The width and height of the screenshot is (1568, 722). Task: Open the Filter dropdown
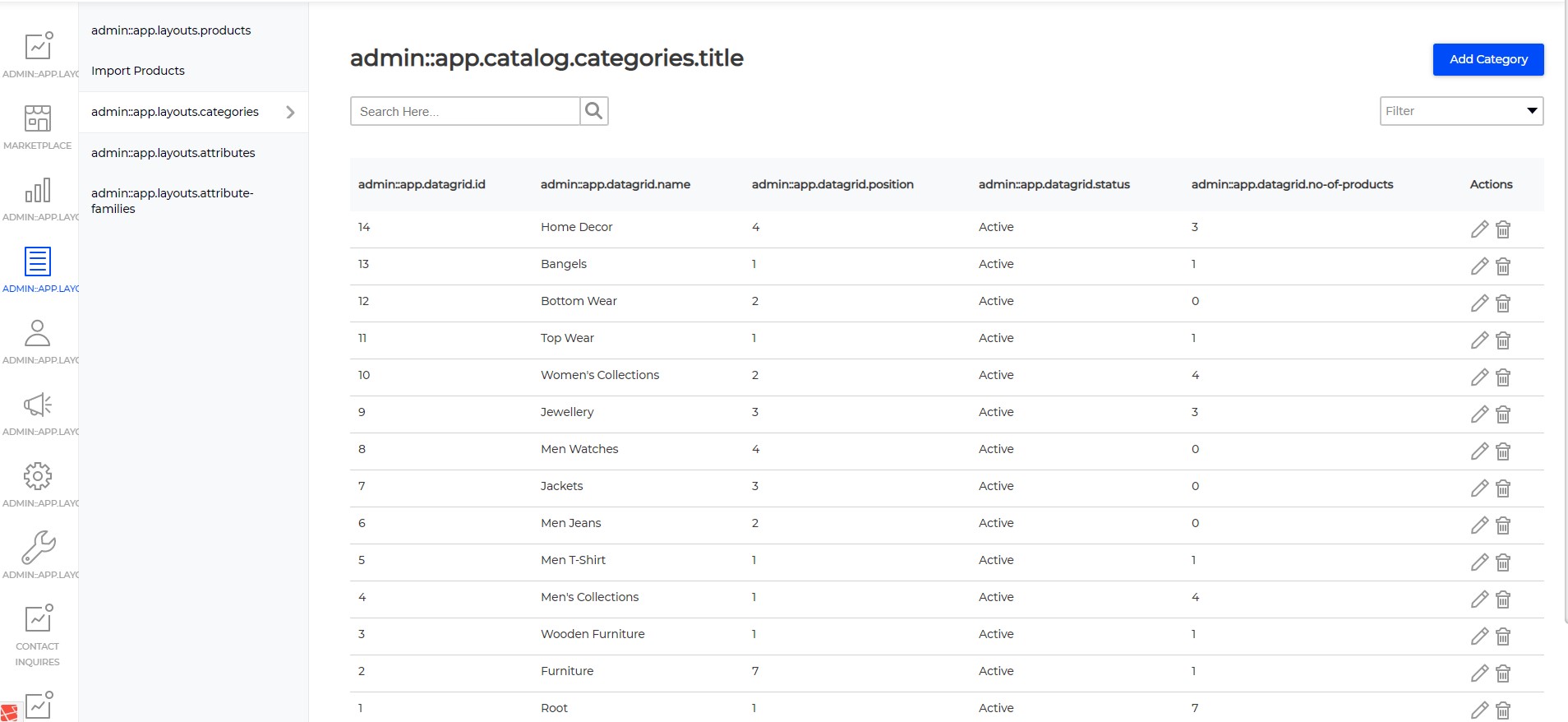coord(1461,111)
